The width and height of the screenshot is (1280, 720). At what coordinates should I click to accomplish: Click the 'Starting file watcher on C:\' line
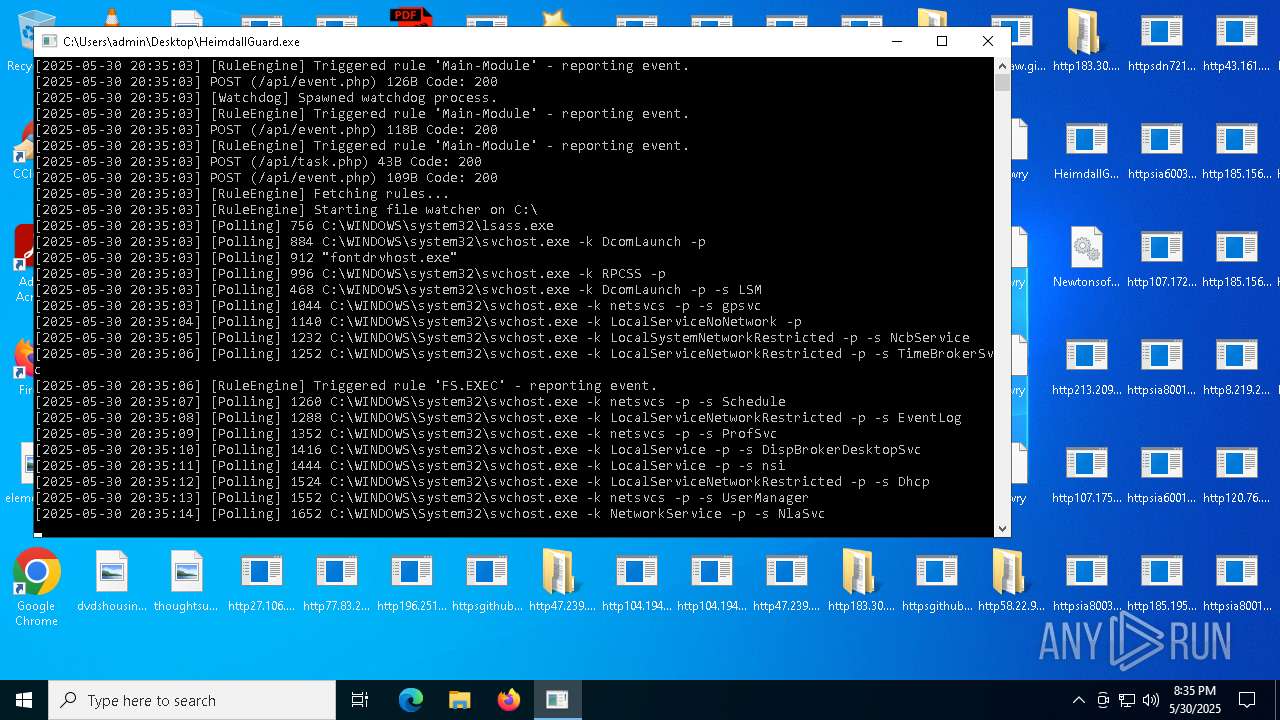coord(287,210)
